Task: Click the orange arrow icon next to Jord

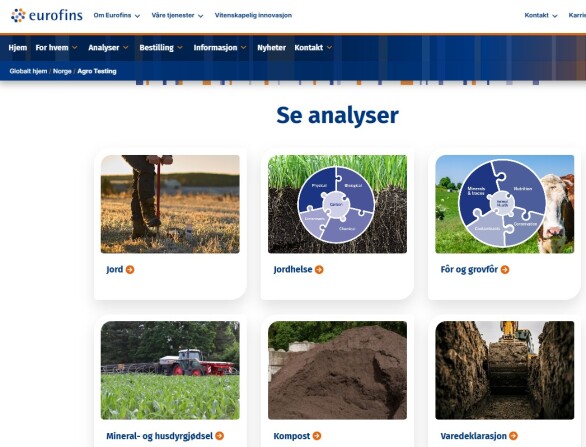Action: tap(130, 269)
